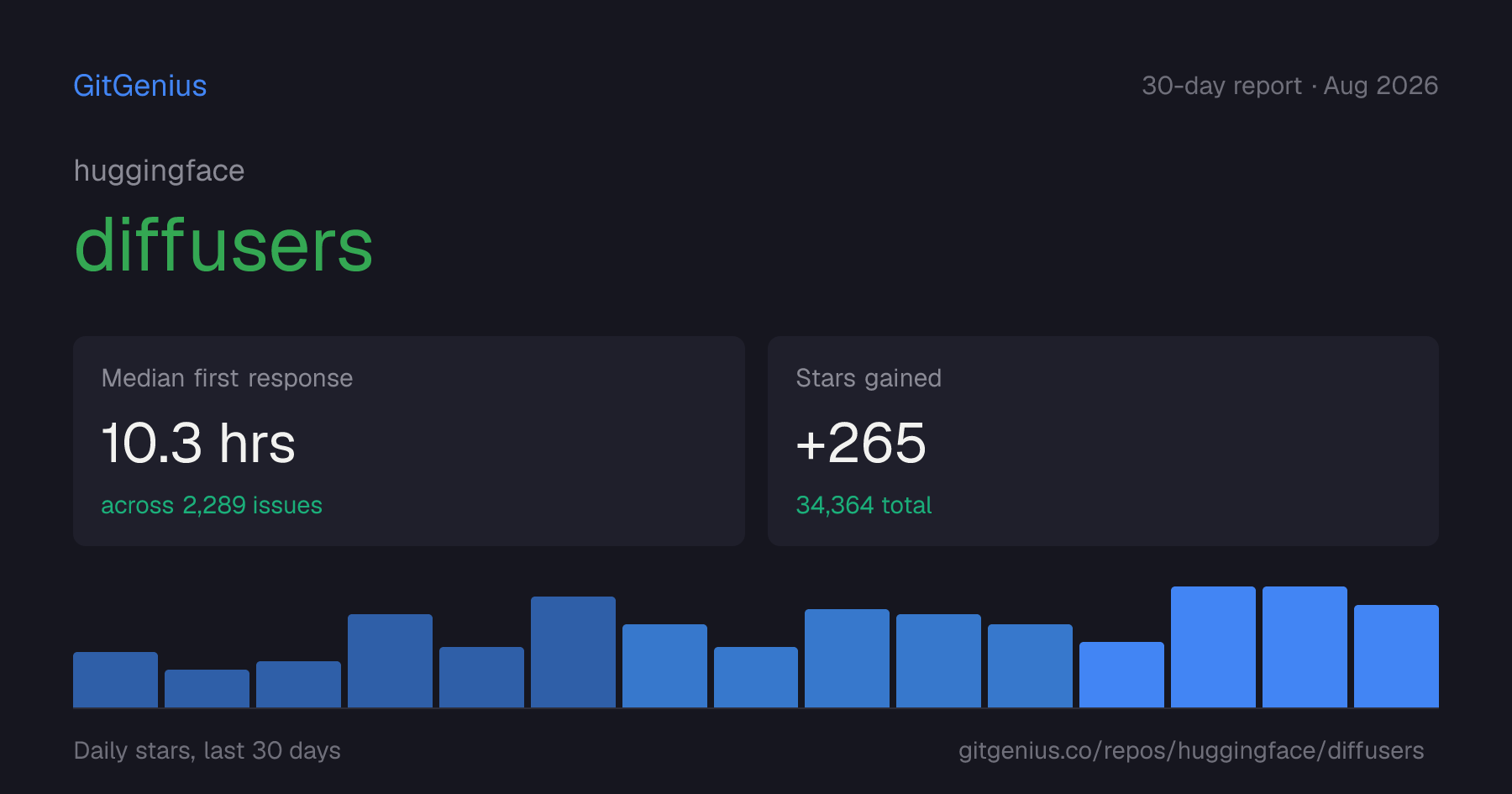Click the first bar of the daily stars chart
The width and height of the screenshot is (1512, 794).
(x=115, y=680)
